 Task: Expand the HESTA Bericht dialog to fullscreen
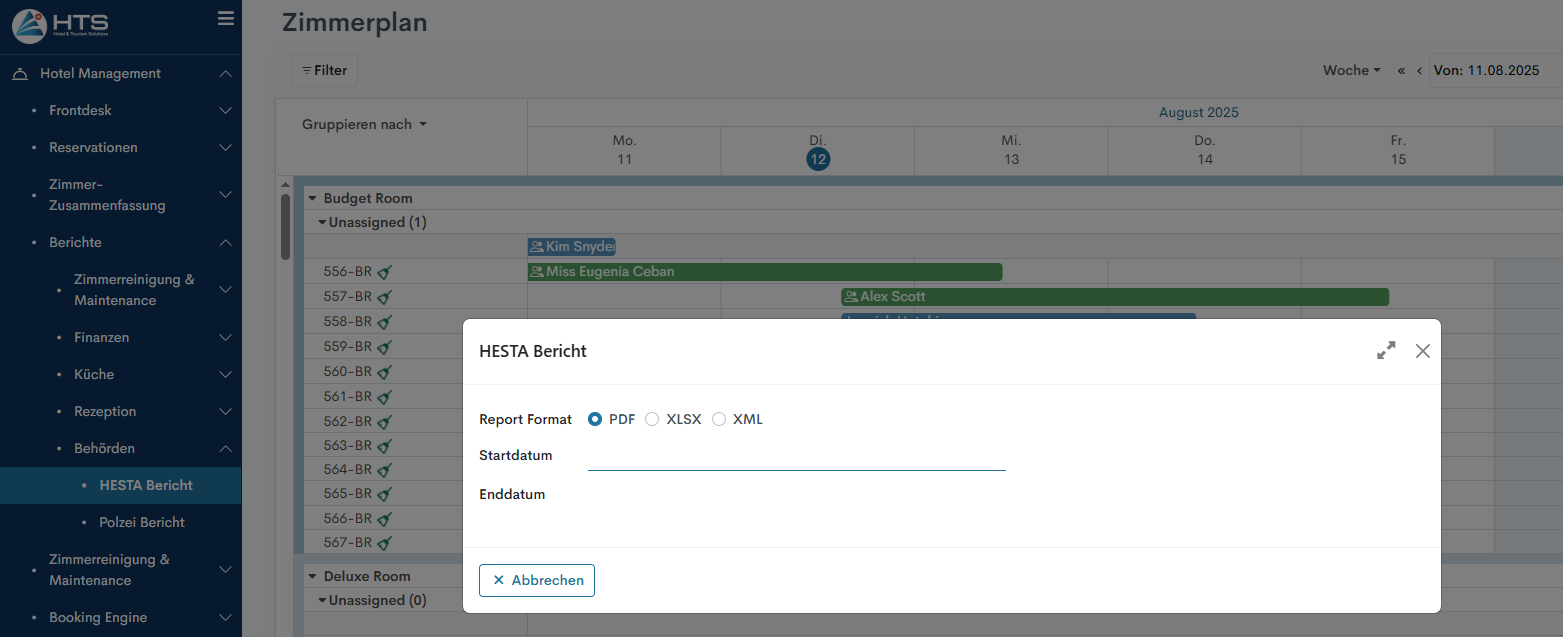click(1386, 351)
